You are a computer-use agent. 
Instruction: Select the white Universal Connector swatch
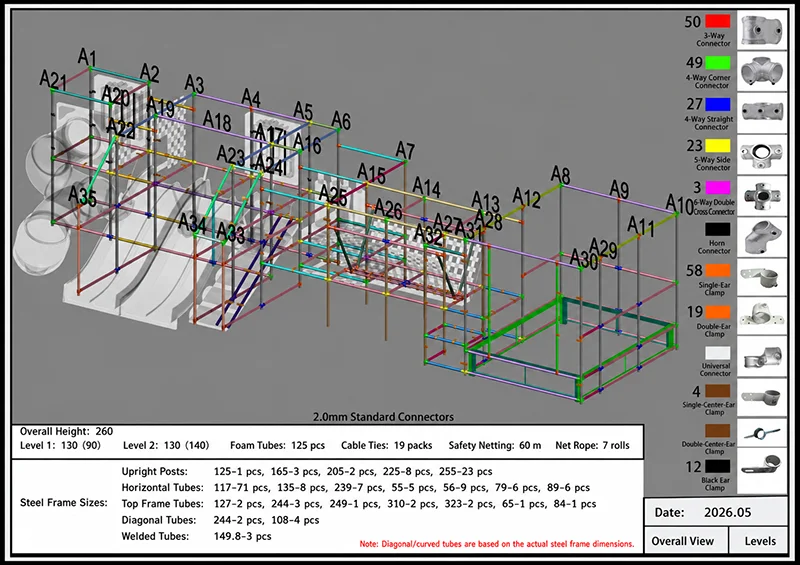click(x=717, y=353)
